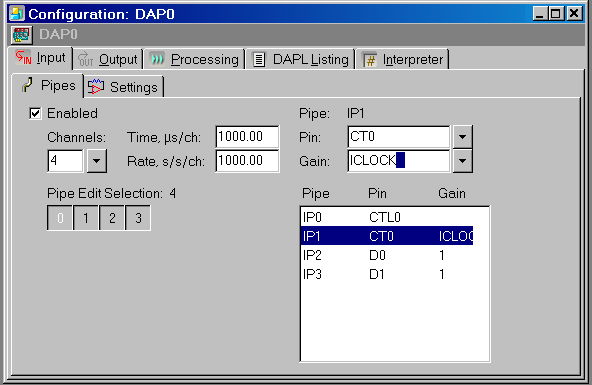The width and height of the screenshot is (592, 385).
Task: Click the CTL0 pin cell
Action: click(x=385, y=217)
